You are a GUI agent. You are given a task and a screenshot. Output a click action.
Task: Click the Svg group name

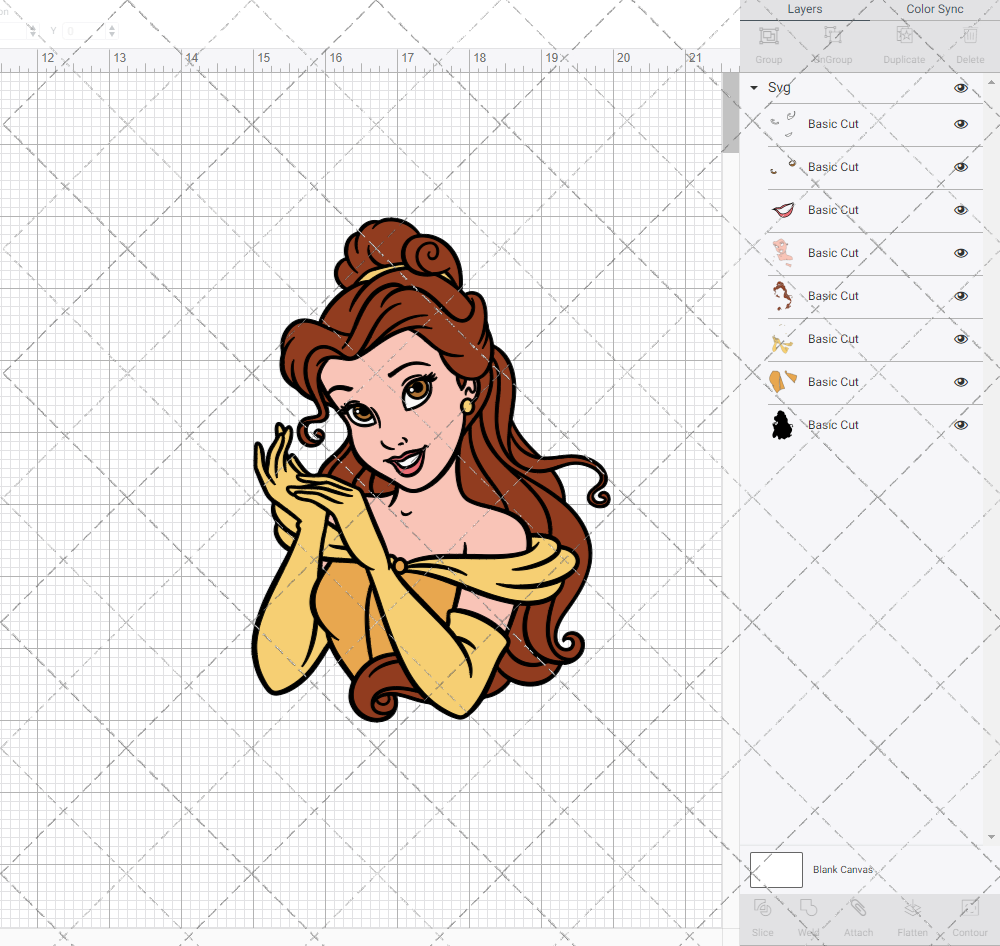[779, 87]
